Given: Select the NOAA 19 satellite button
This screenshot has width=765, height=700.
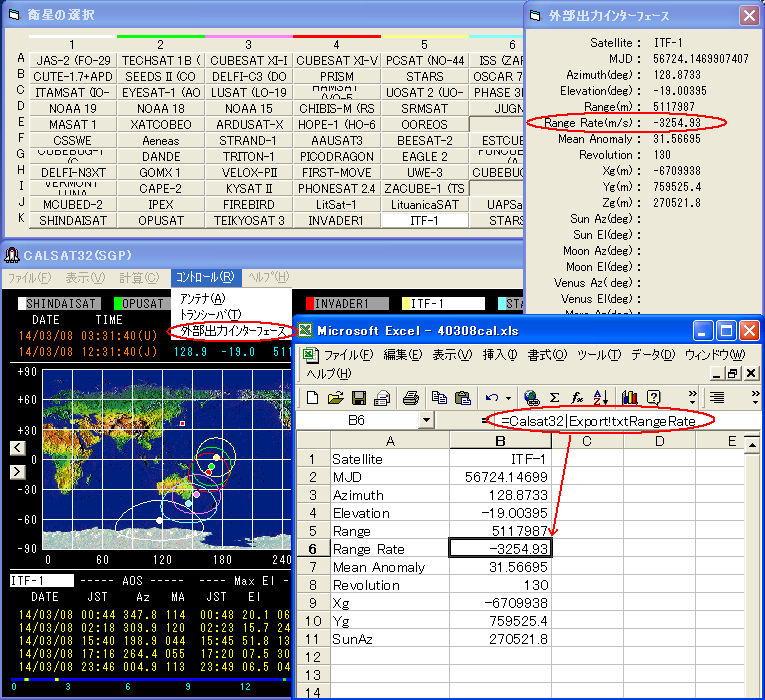Looking at the screenshot, I should point(73,108).
